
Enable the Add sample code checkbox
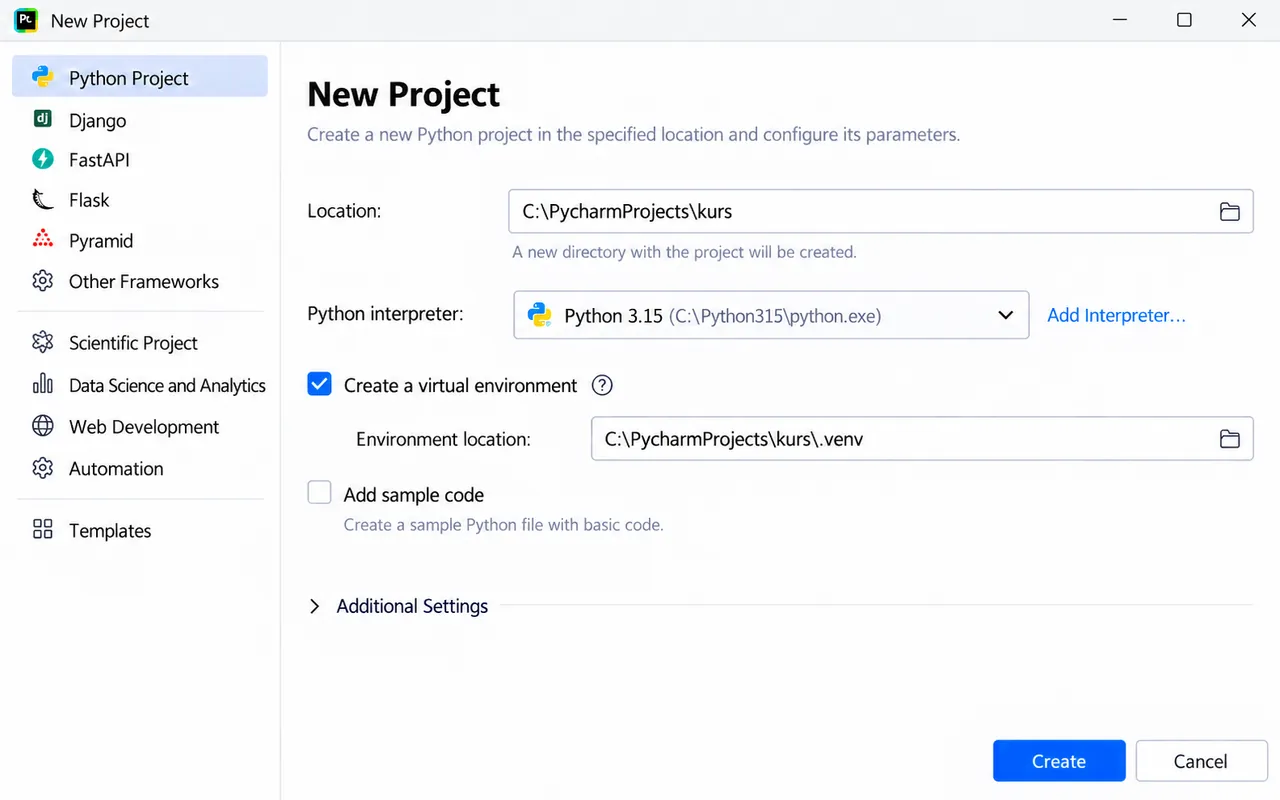(319, 493)
